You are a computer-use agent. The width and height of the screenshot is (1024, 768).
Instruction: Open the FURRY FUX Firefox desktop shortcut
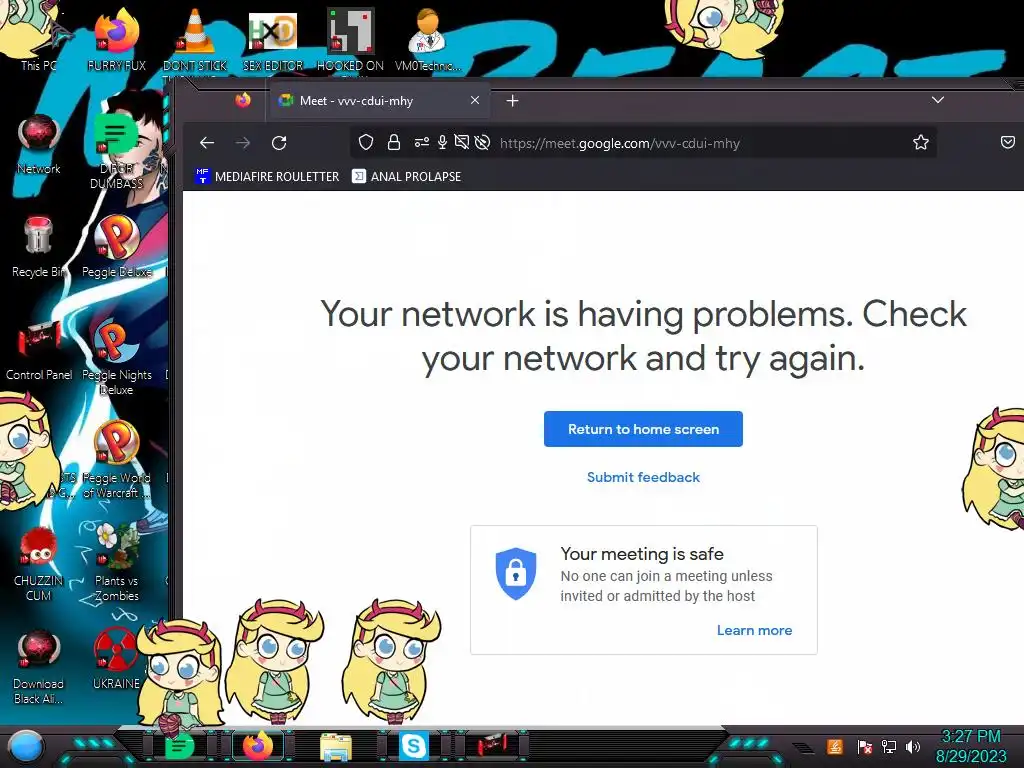click(x=116, y=39)
